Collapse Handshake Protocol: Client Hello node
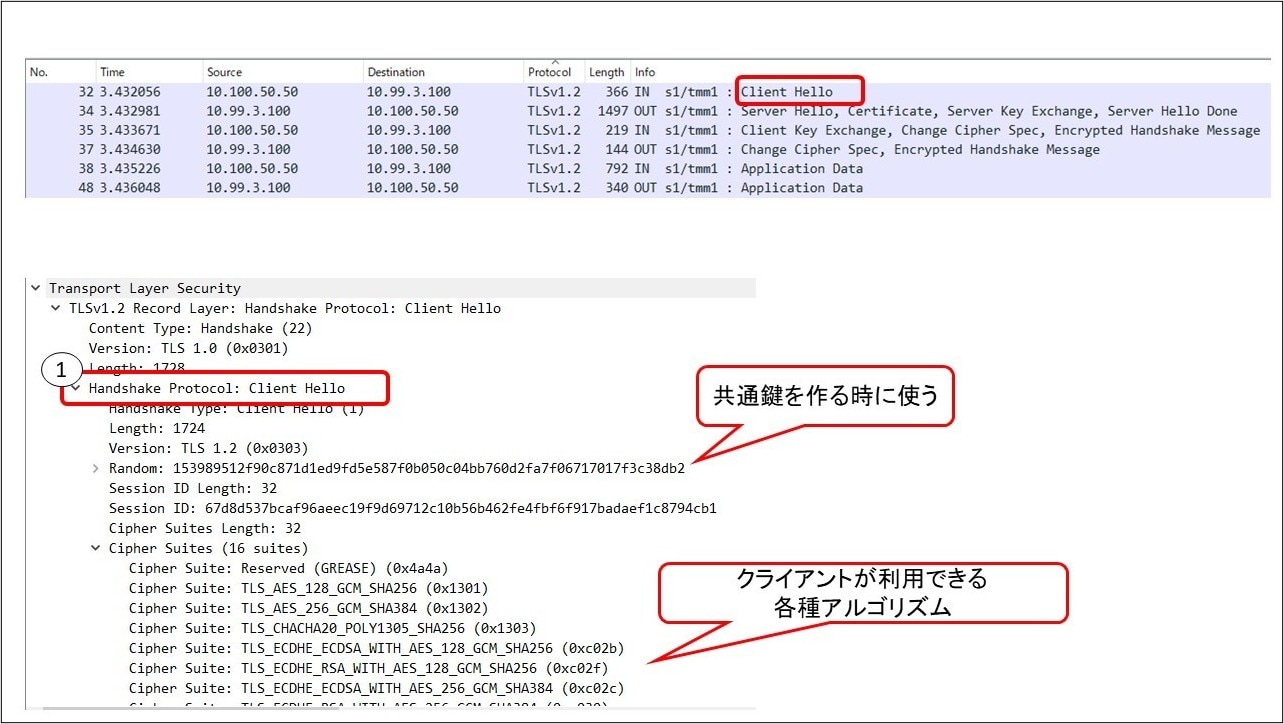 (x=76, y=388)
